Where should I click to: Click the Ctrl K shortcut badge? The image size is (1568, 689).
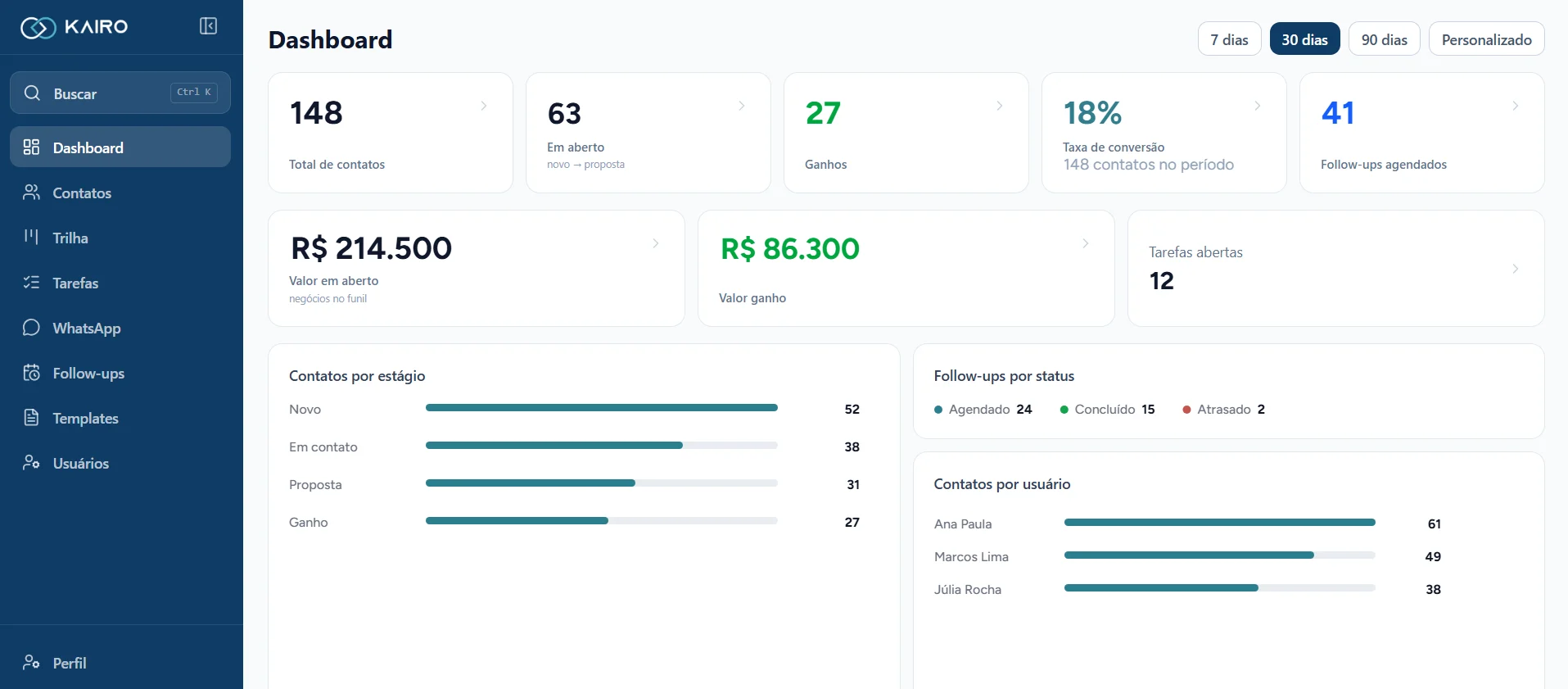coord(194,92)
